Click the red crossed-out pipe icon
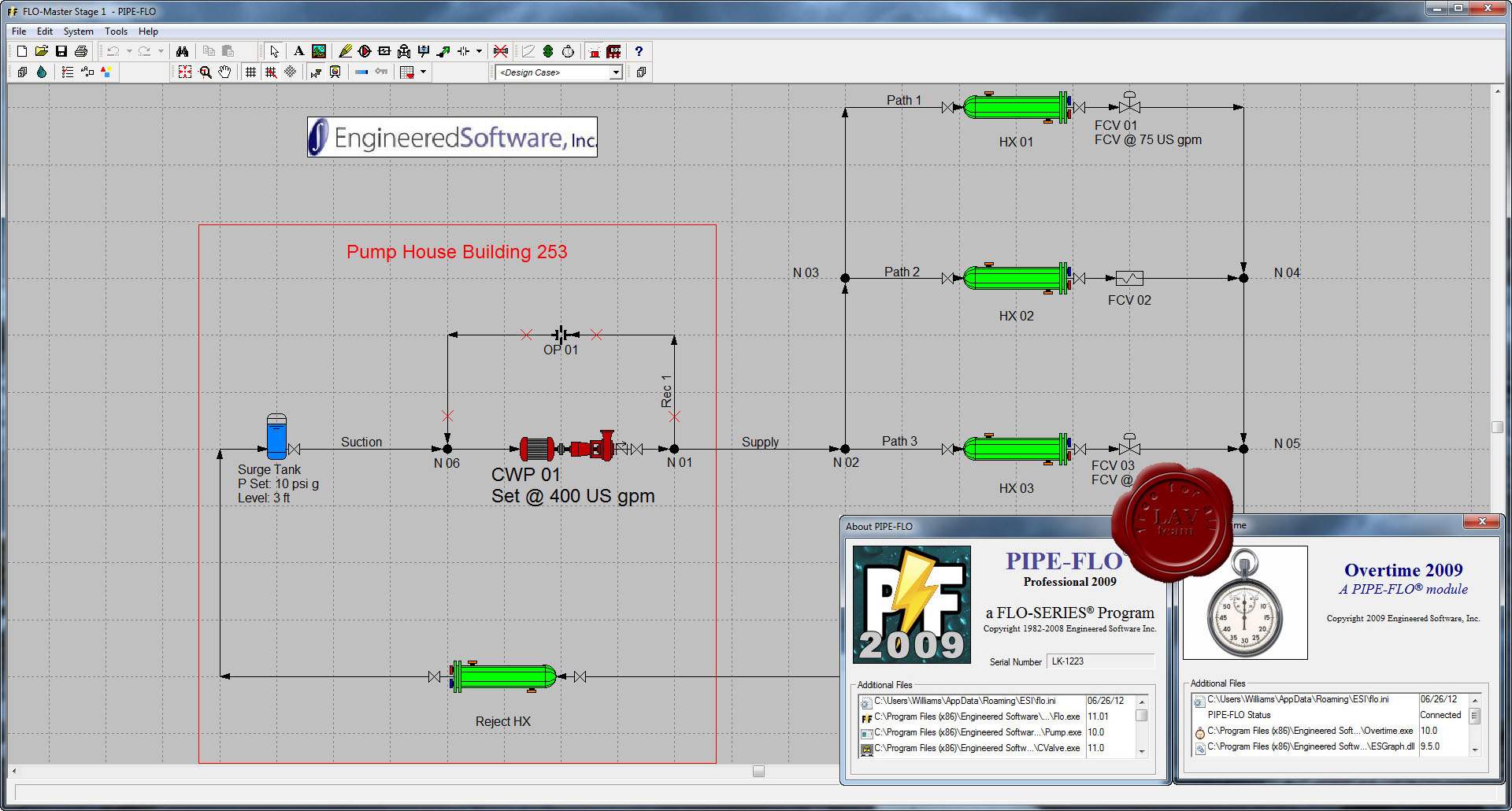The height and width of the screenshot is (811, 1512). pos(501,51)
